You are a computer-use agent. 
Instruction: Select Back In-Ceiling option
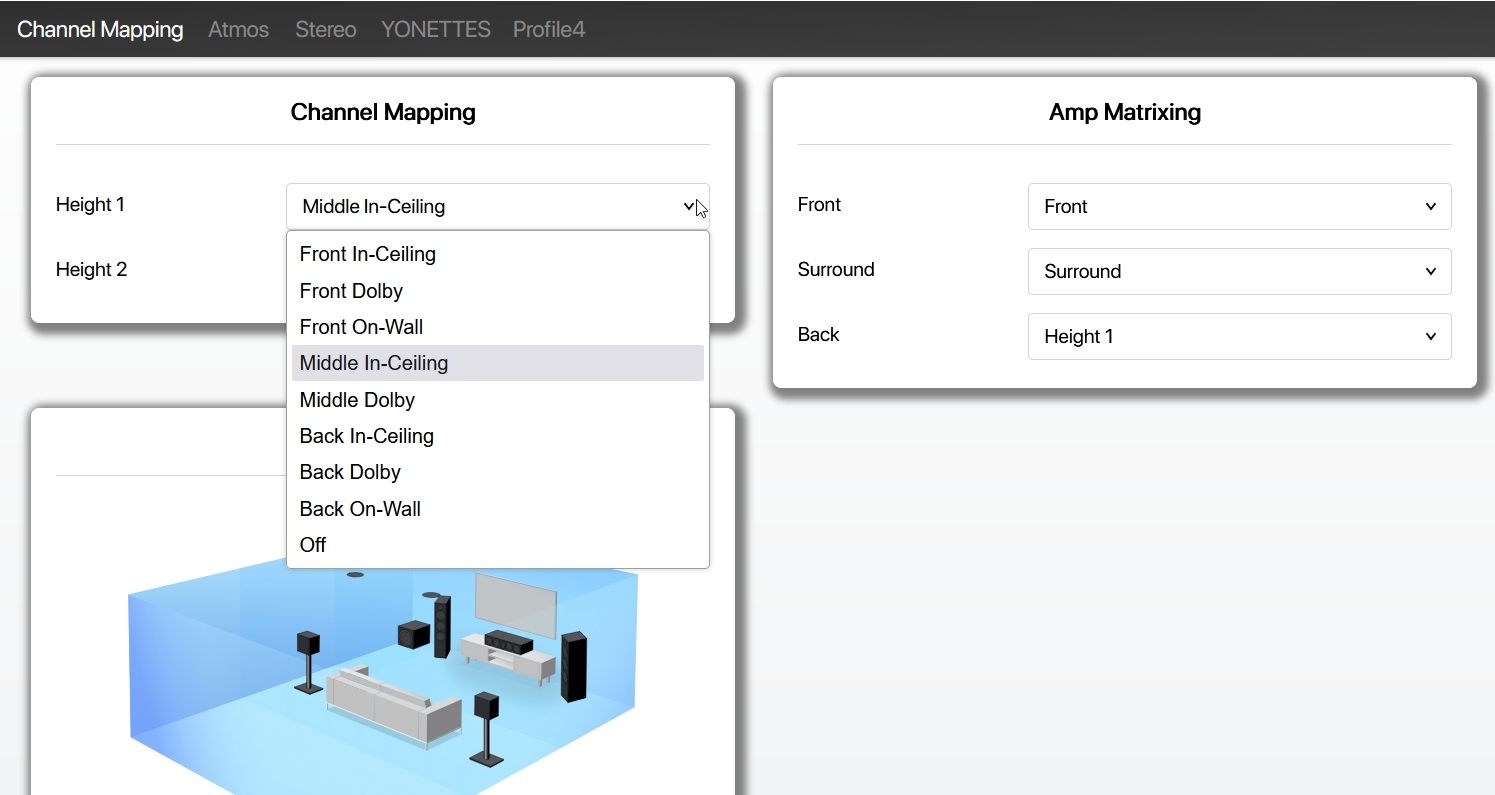point(366,436)
